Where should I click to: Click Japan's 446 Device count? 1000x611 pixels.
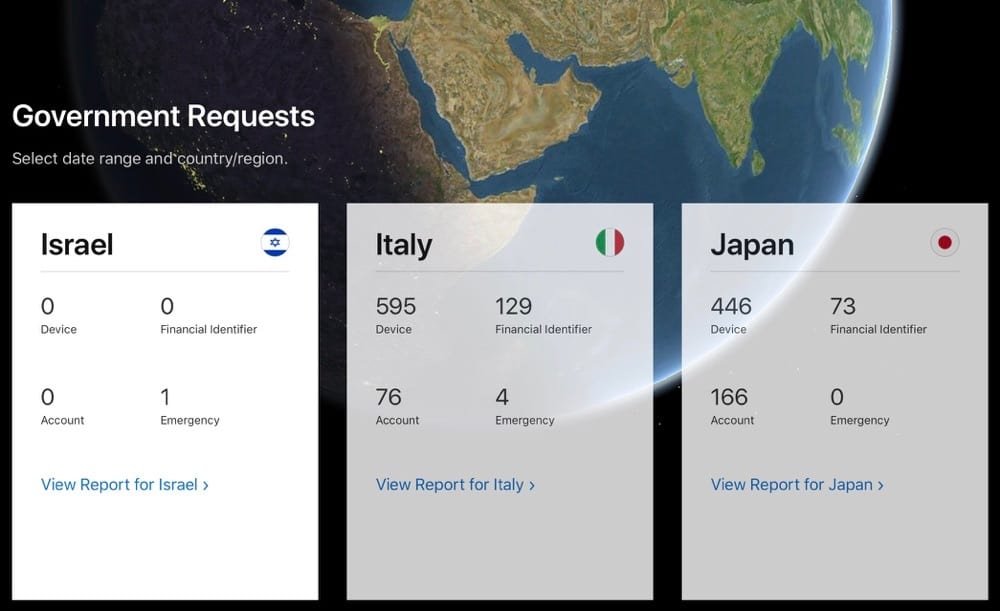click(731, 306)
